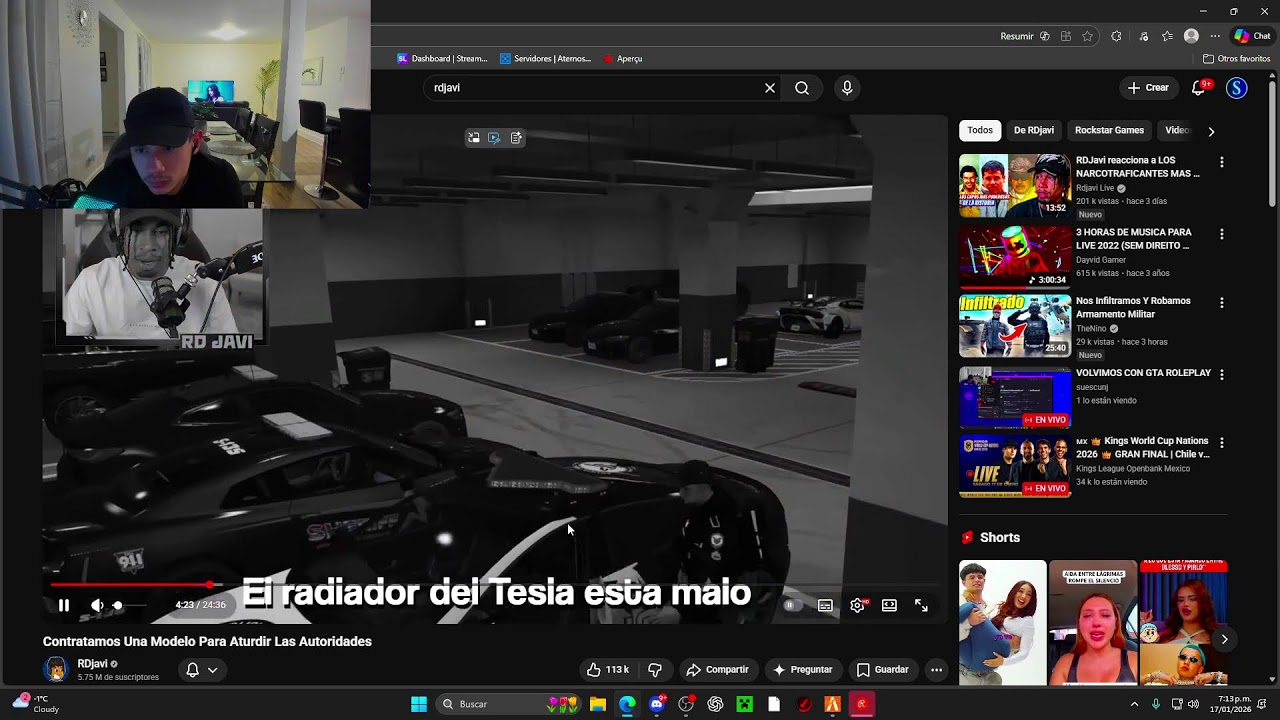Mute the video volume speaker icon
Image resolution: width=1280 pixels, height=720 pixels.
[97, 605]
